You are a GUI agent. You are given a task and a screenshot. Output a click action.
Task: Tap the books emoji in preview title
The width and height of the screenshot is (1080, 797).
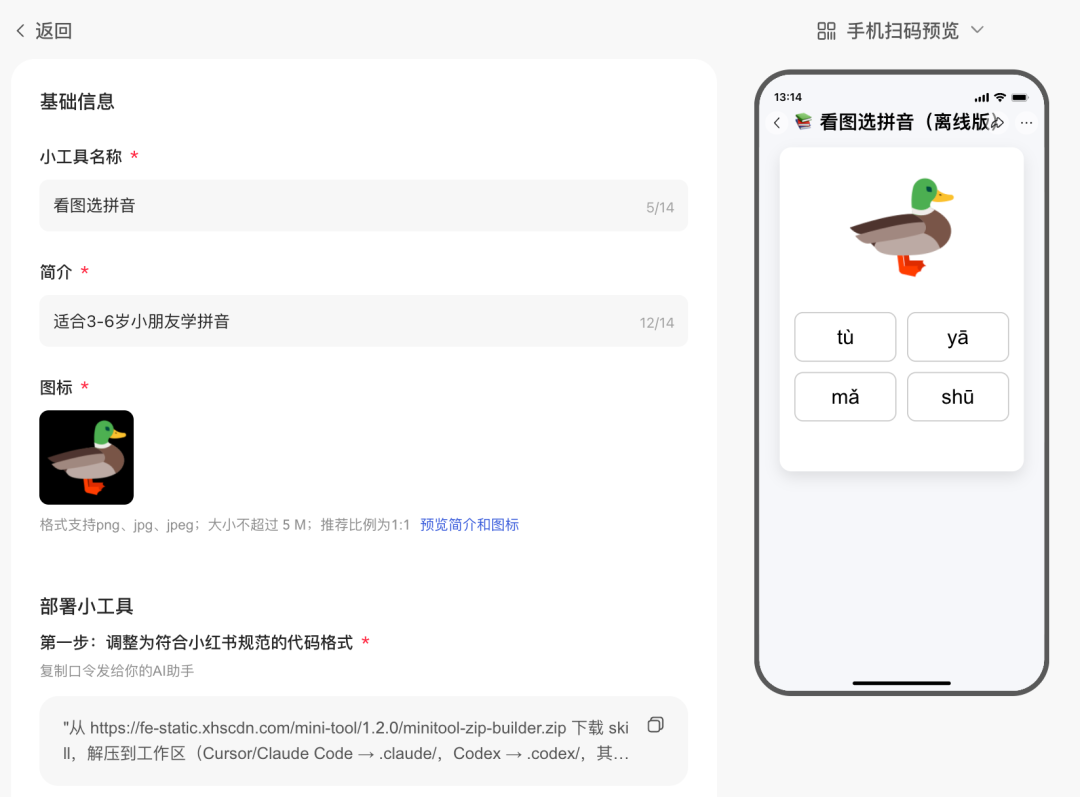(x=803, y=122)
